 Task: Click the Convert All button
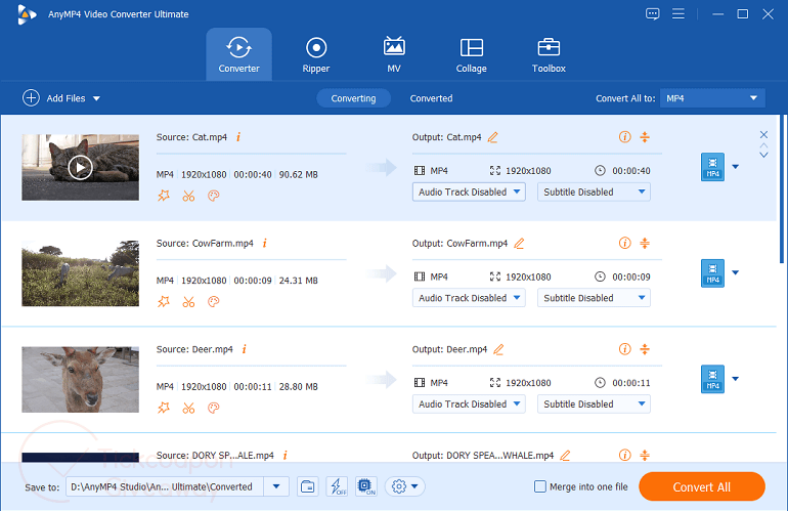tap(701, 487)
